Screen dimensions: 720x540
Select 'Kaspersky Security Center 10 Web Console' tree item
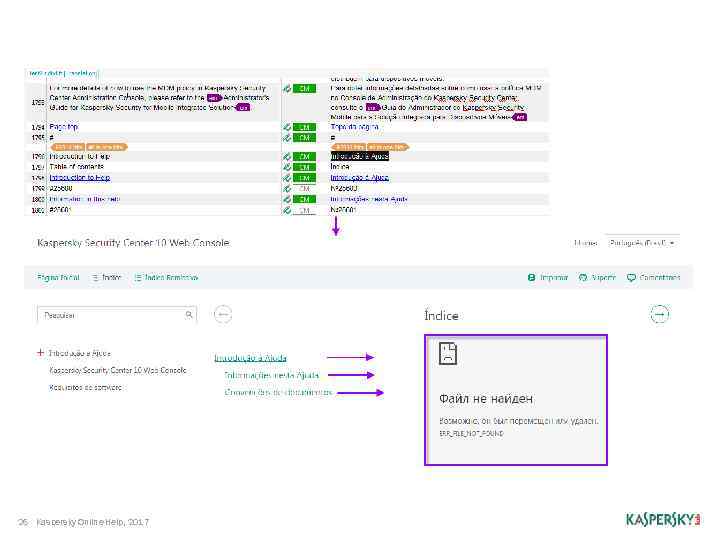[x=118, y=370]
